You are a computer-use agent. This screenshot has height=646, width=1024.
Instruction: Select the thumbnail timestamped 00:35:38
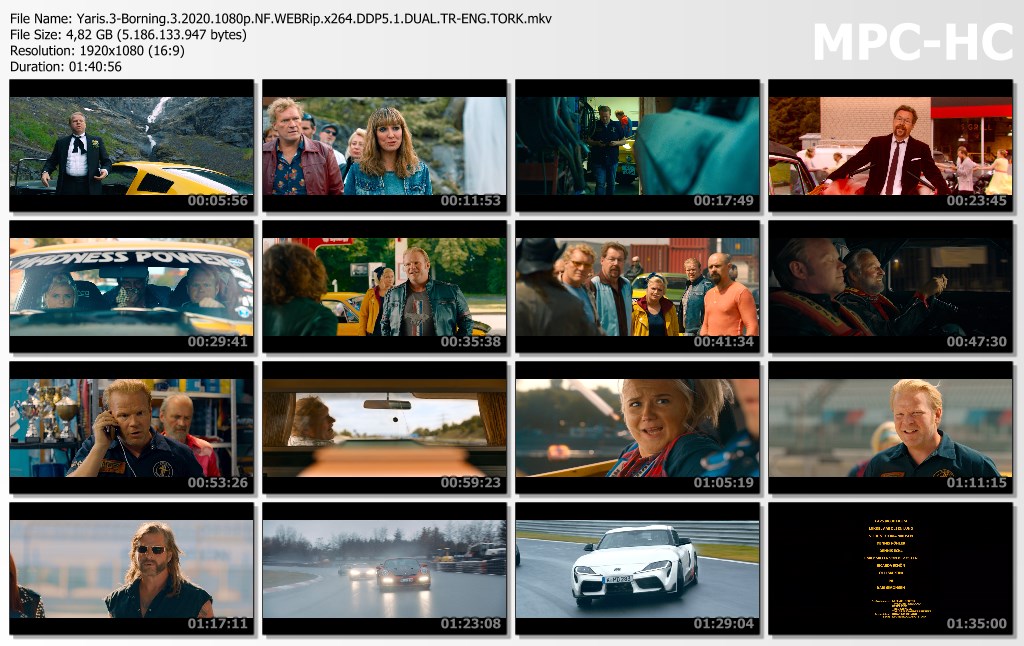(x=385, y=287)
